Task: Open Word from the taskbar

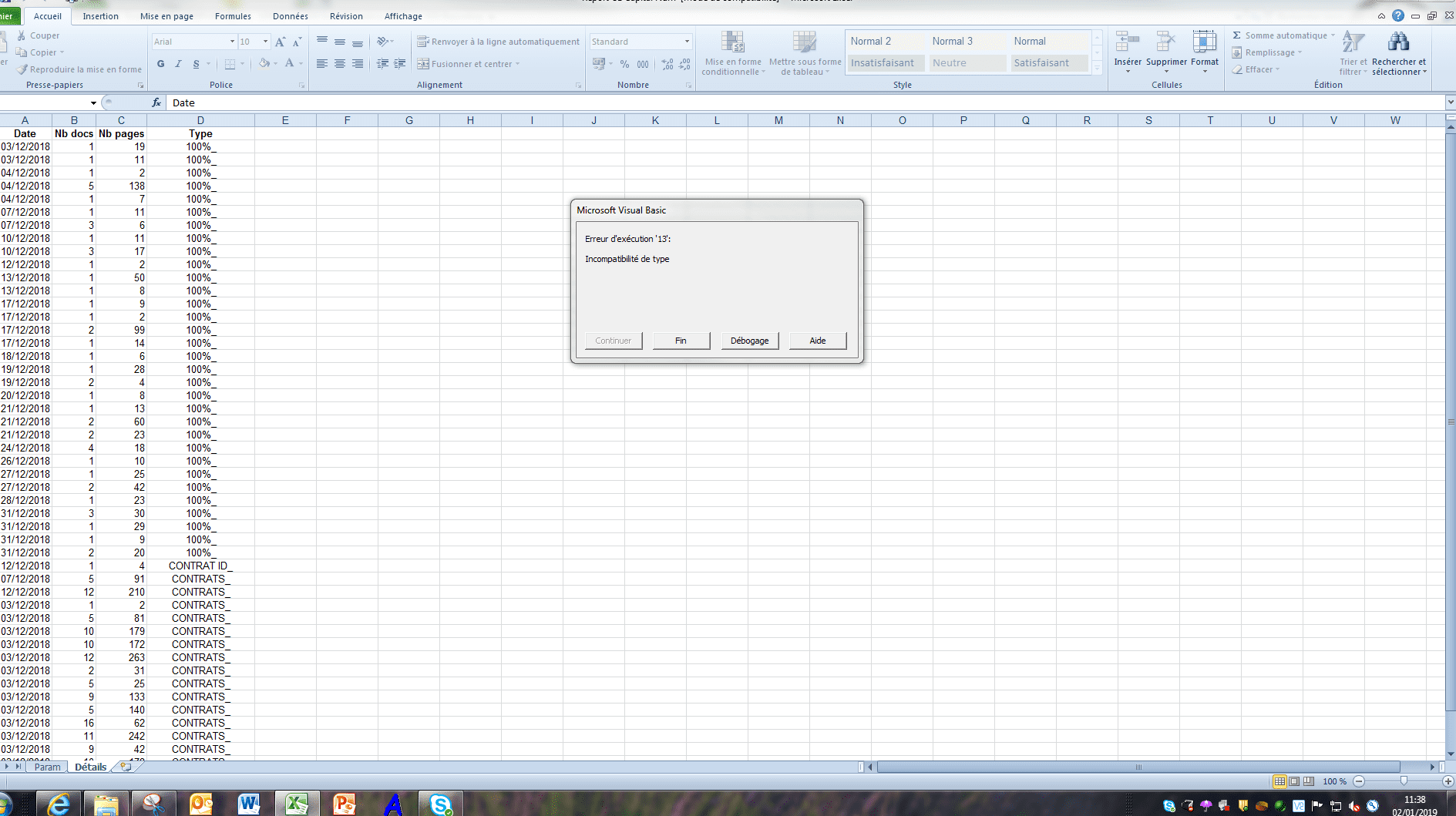Action: pos(249,804)
